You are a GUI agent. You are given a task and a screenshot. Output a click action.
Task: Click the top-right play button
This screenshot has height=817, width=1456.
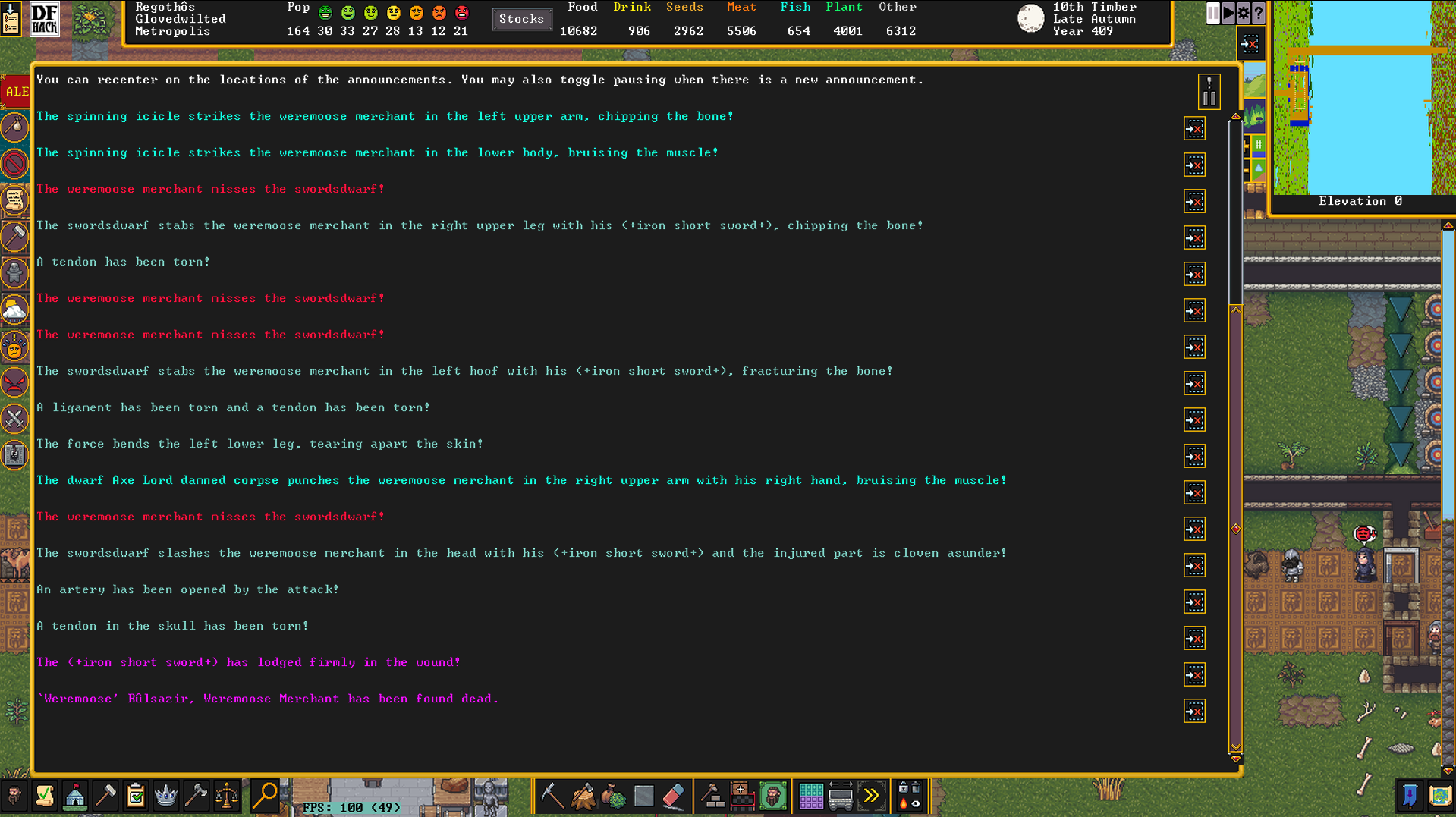tap(1228, 13)
